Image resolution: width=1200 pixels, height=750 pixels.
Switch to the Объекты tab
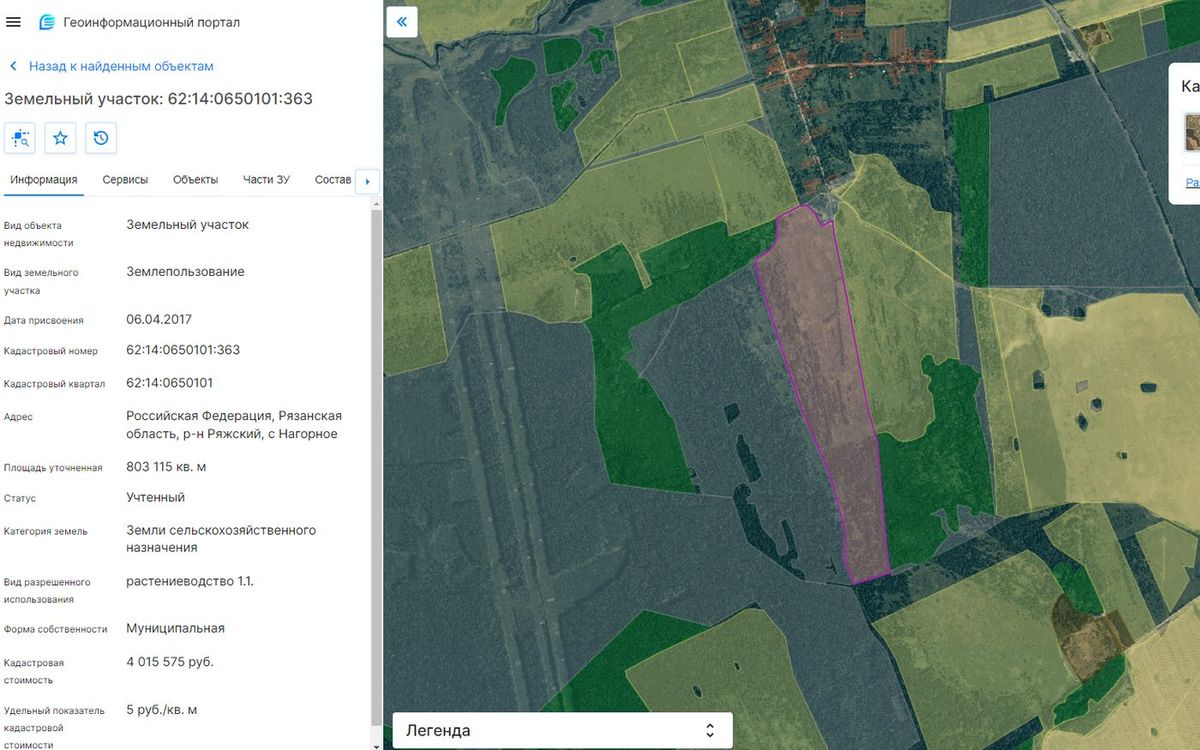[195, 180]
